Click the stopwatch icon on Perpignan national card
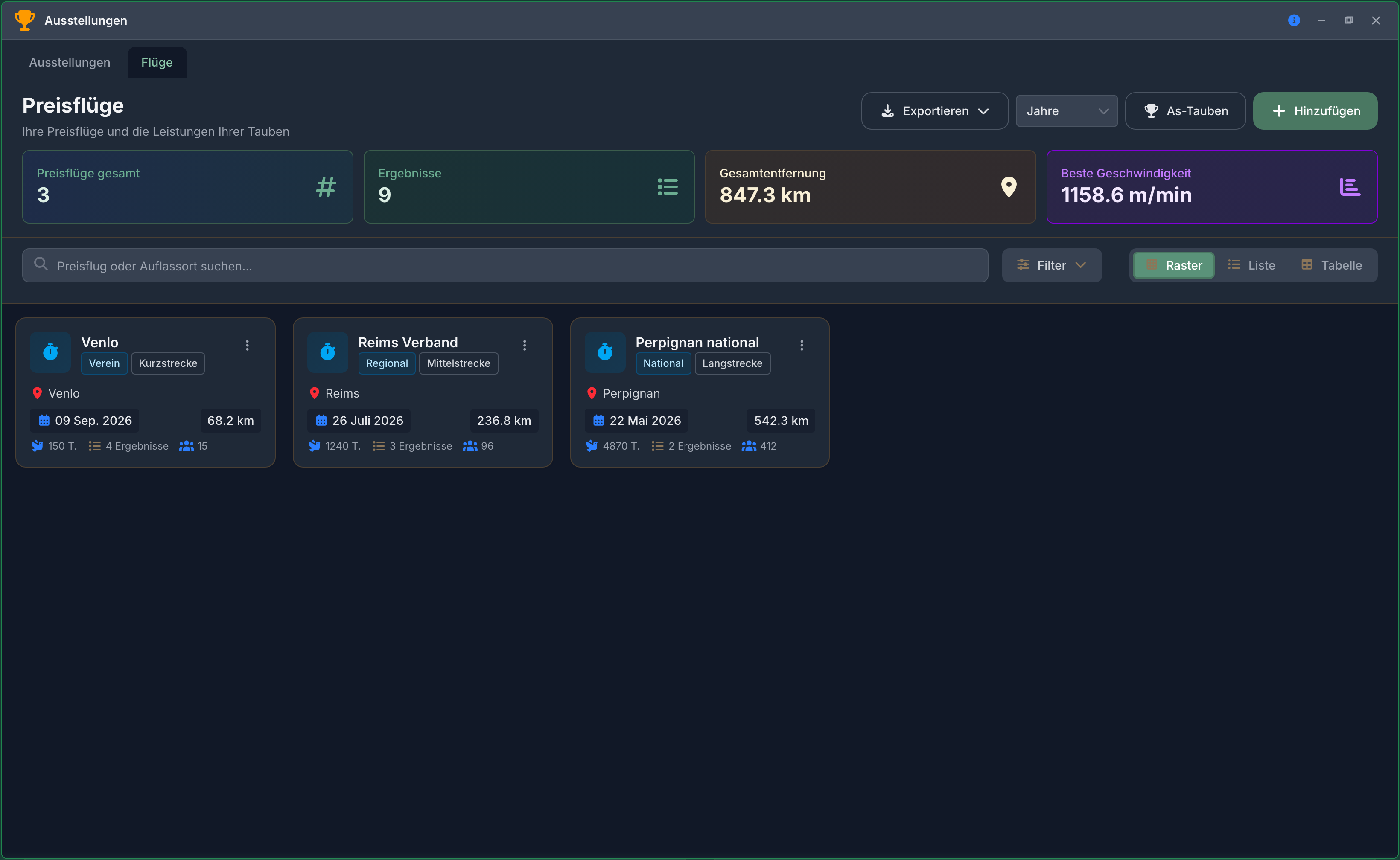 click(x=605, y=352)
